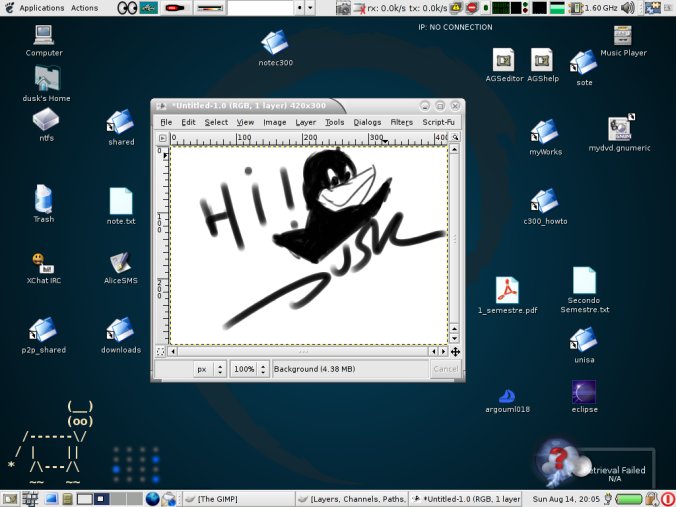Click the screenshot camera icon in panel

click(343, 8)
